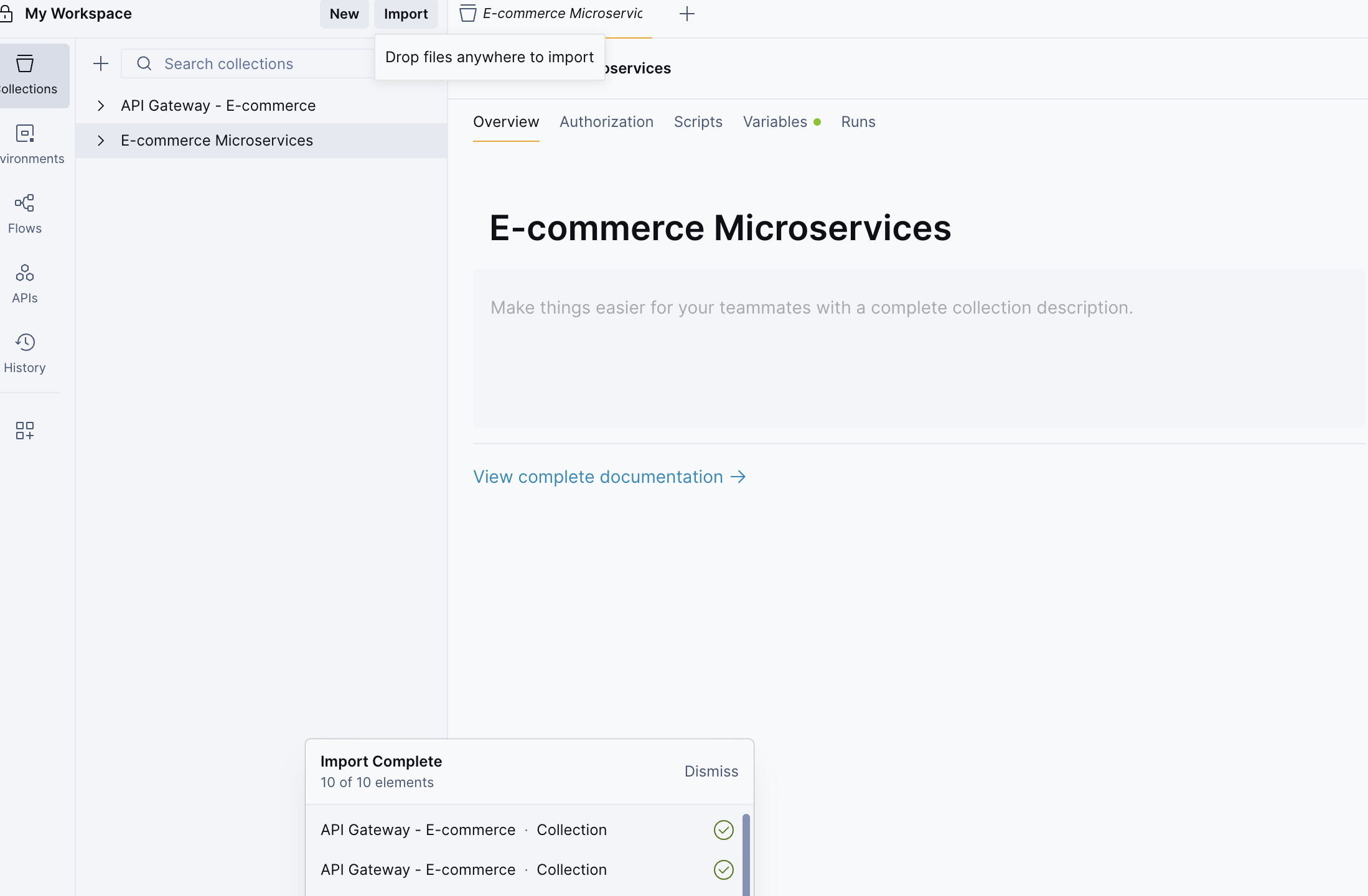Viewport: 1368px width, 896px height.
Task: Switch to the Authorization tab
Action: click(606, 121)
